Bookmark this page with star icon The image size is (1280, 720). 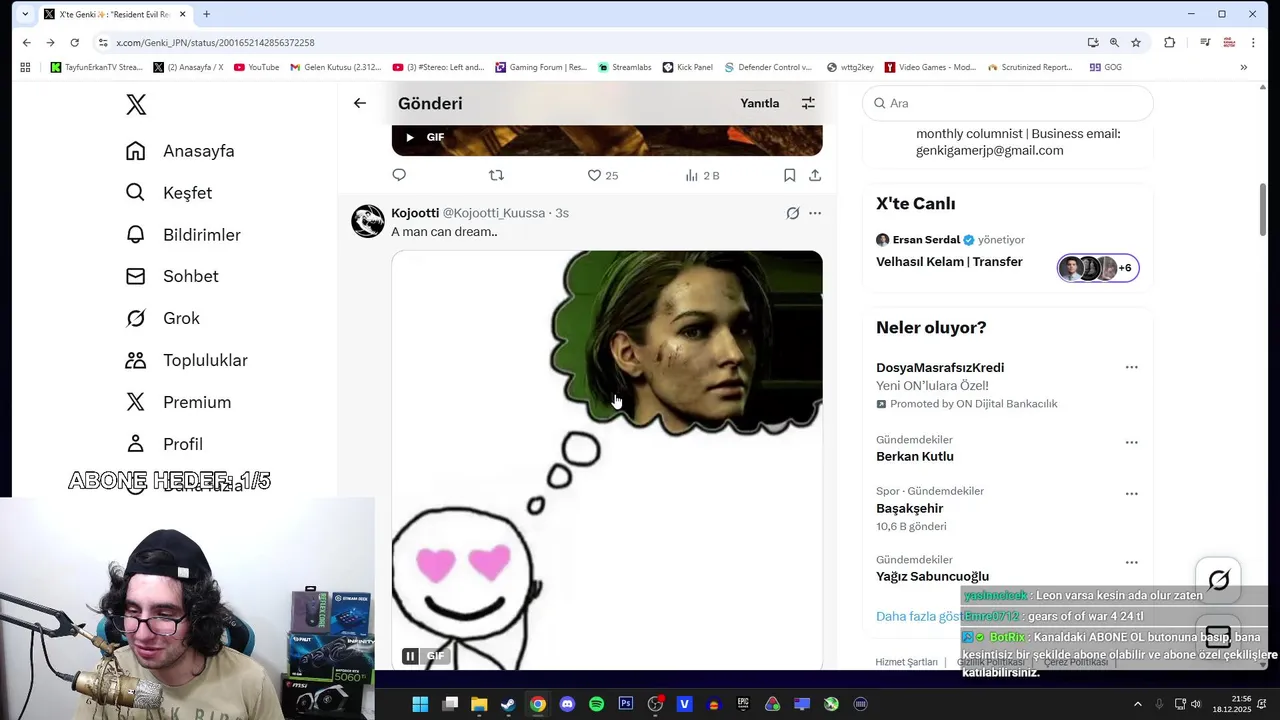coord(1136,43)
